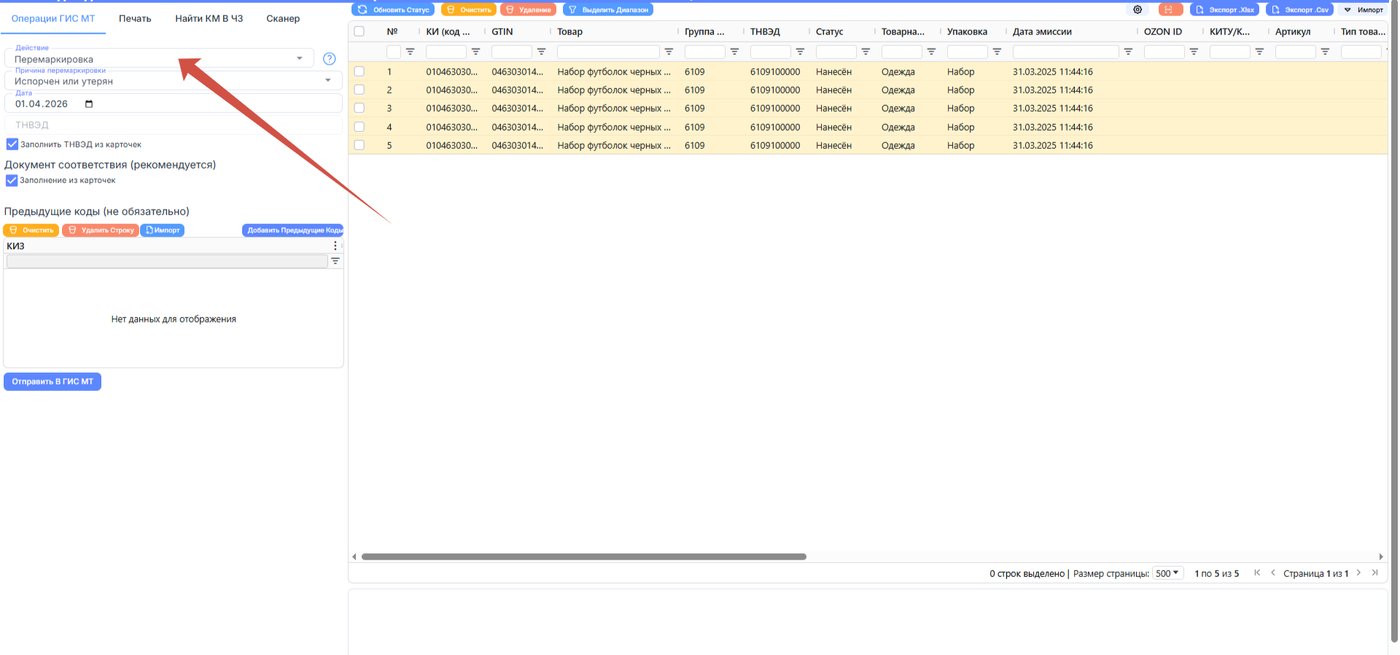Screen dimensions: 1400x655
Task: Open the Найти КМ В ЧЗ tab
Action: click(209, 18)
